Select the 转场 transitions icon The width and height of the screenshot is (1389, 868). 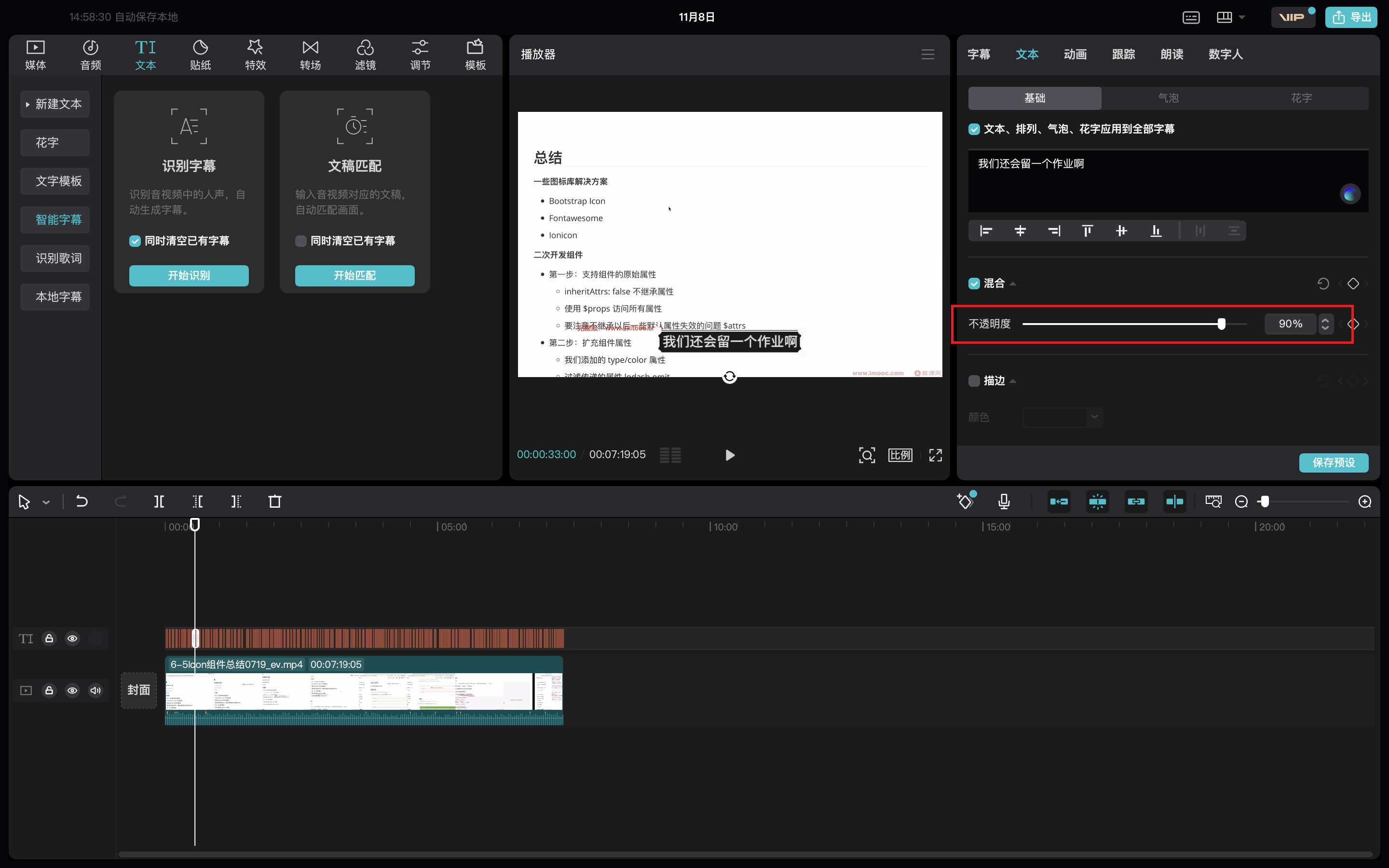pos(311,54)
